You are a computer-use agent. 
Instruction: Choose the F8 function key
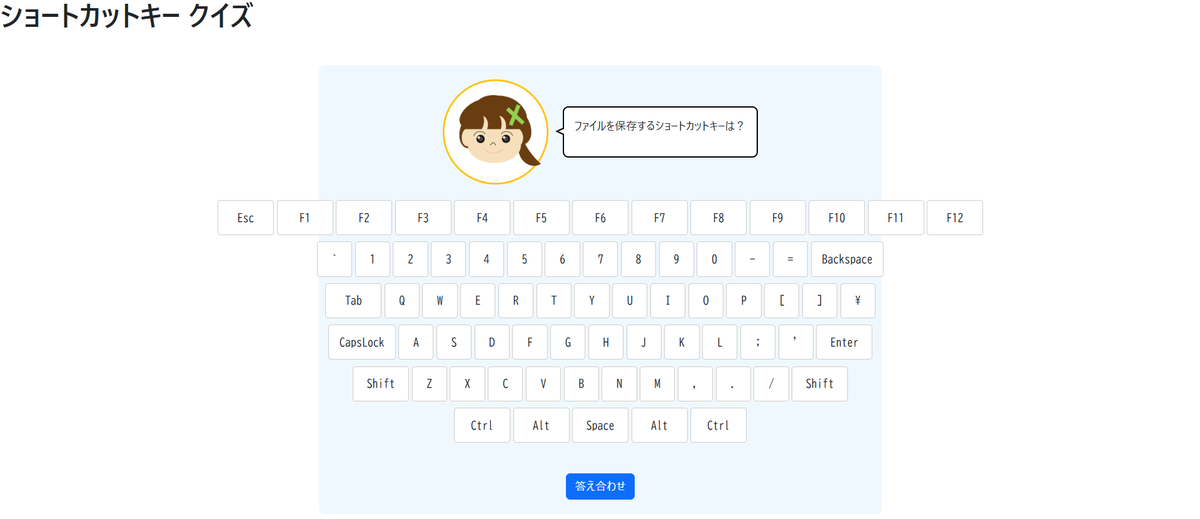point(718,217)
